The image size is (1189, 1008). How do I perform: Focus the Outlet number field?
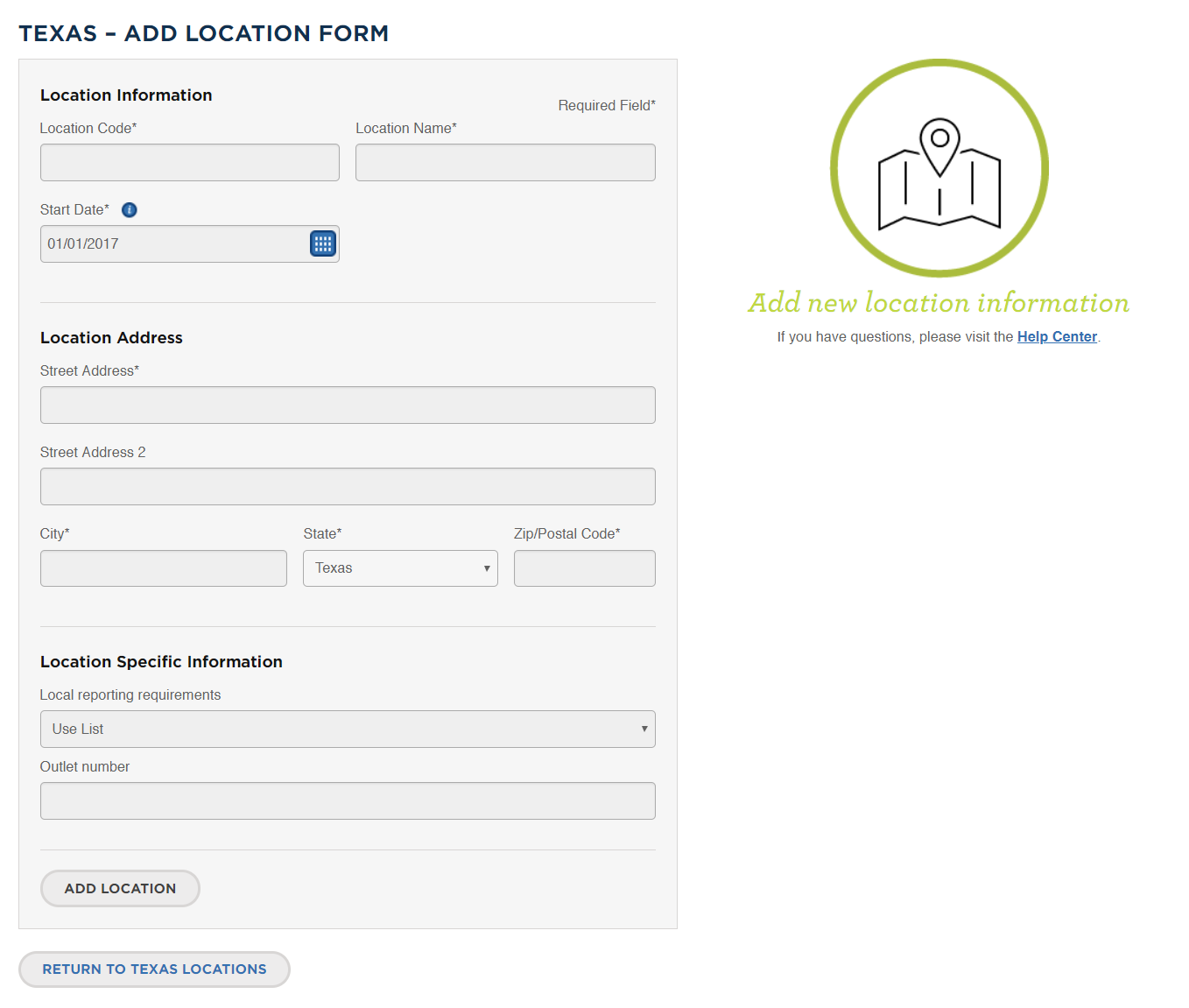coord(348,801)
